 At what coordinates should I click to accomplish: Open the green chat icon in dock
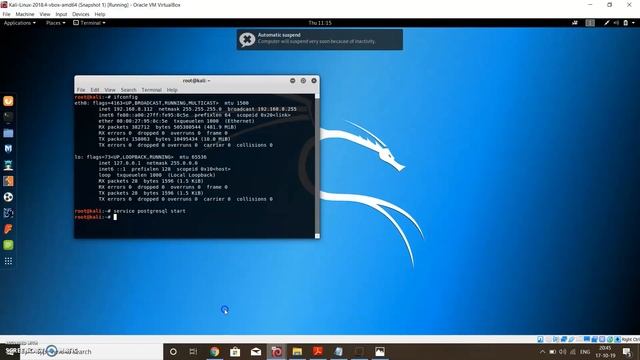tap(8, 245)
